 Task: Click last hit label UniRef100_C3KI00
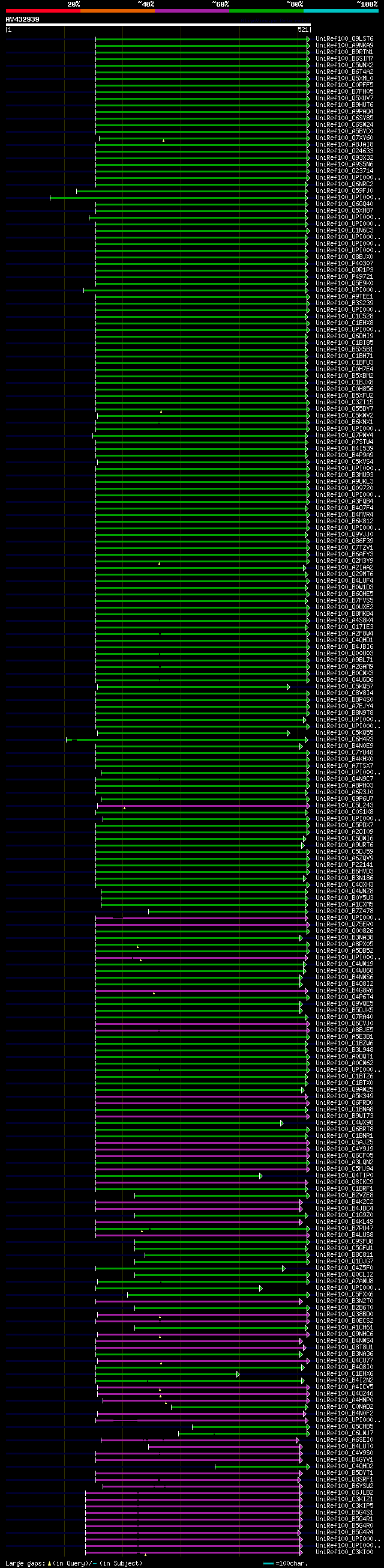[344, 1552]
